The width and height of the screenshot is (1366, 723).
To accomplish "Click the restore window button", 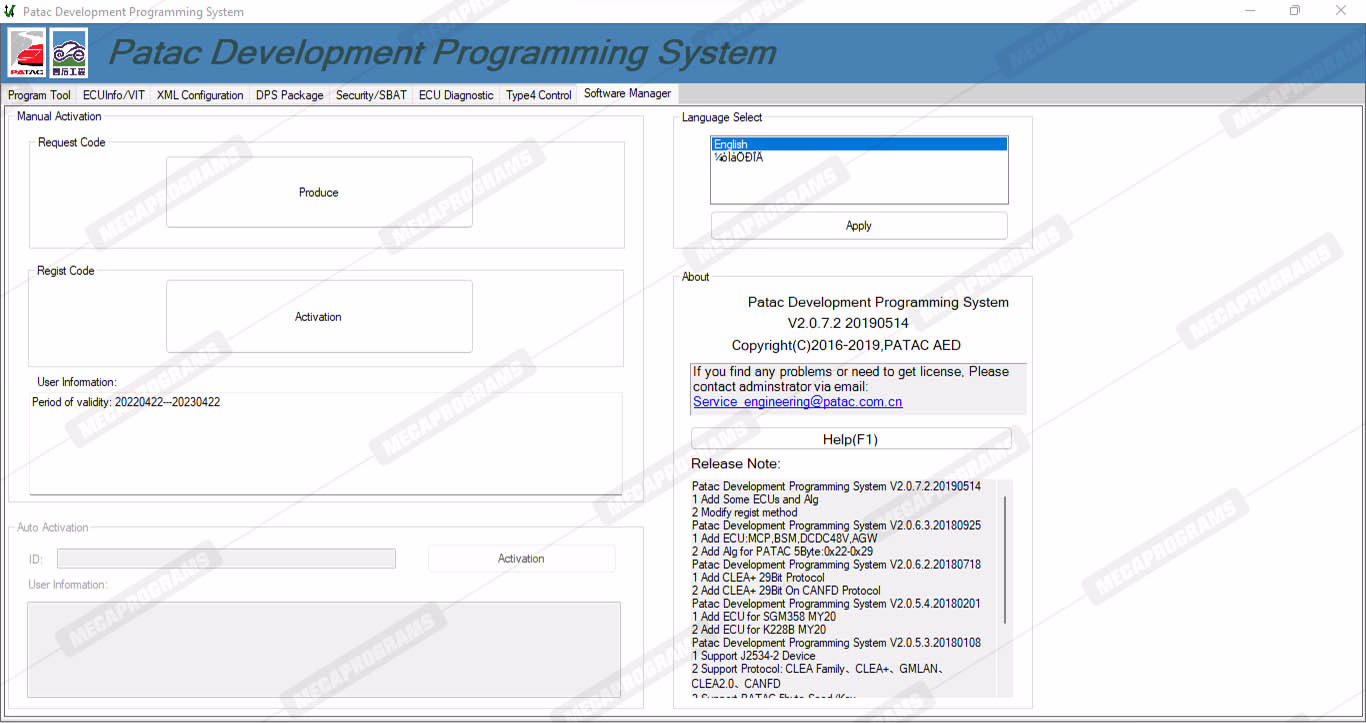I will pos(1295,11).
